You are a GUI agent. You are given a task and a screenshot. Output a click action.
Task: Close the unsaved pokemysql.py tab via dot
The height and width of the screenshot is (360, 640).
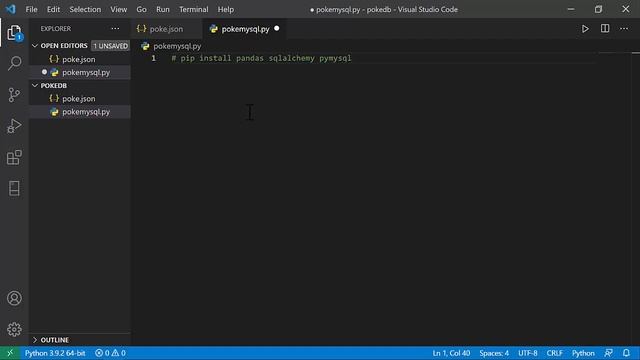click(277, 29)
